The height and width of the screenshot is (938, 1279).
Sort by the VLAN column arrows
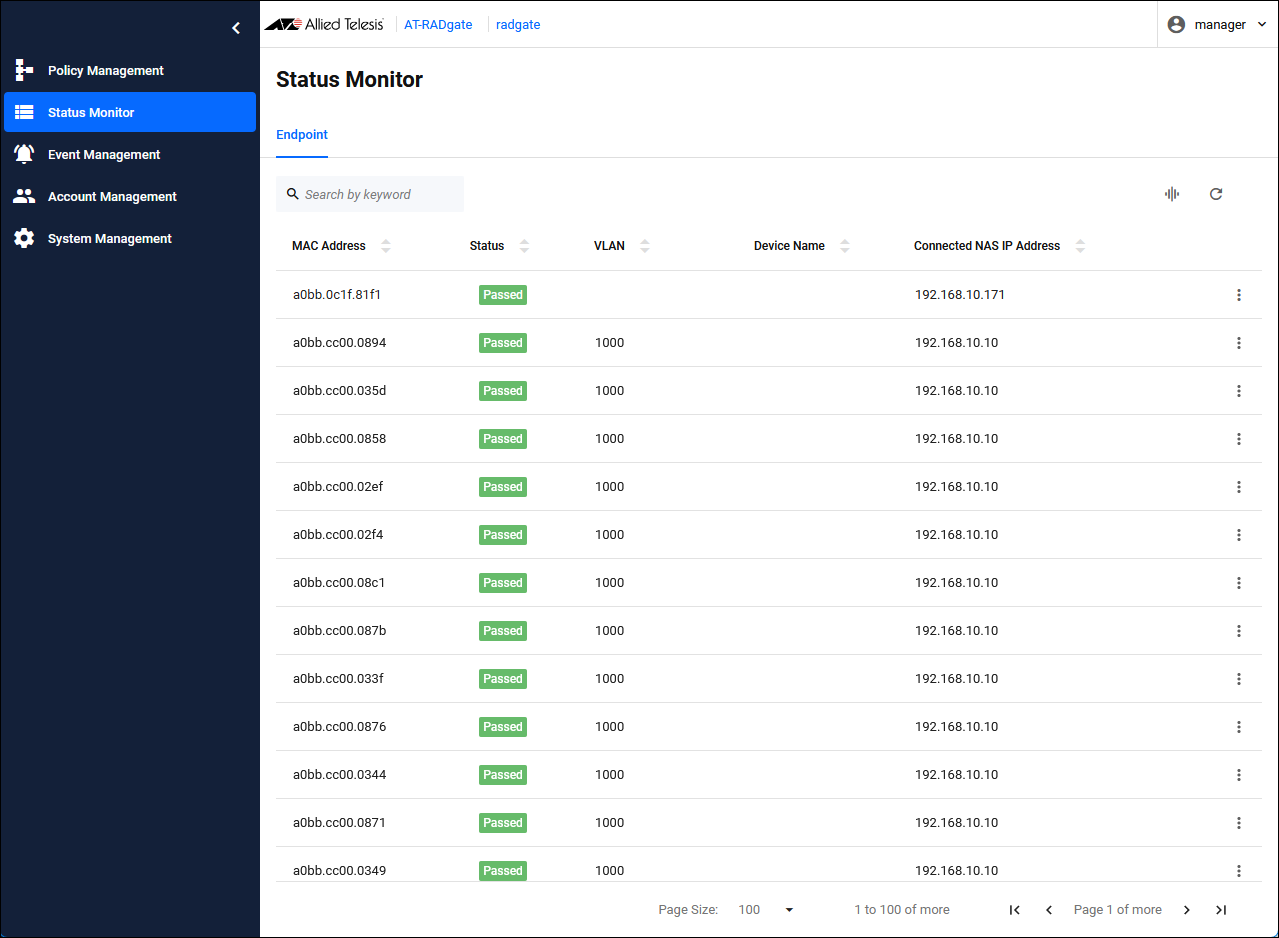pyautogui.click(x=644, y=246)
